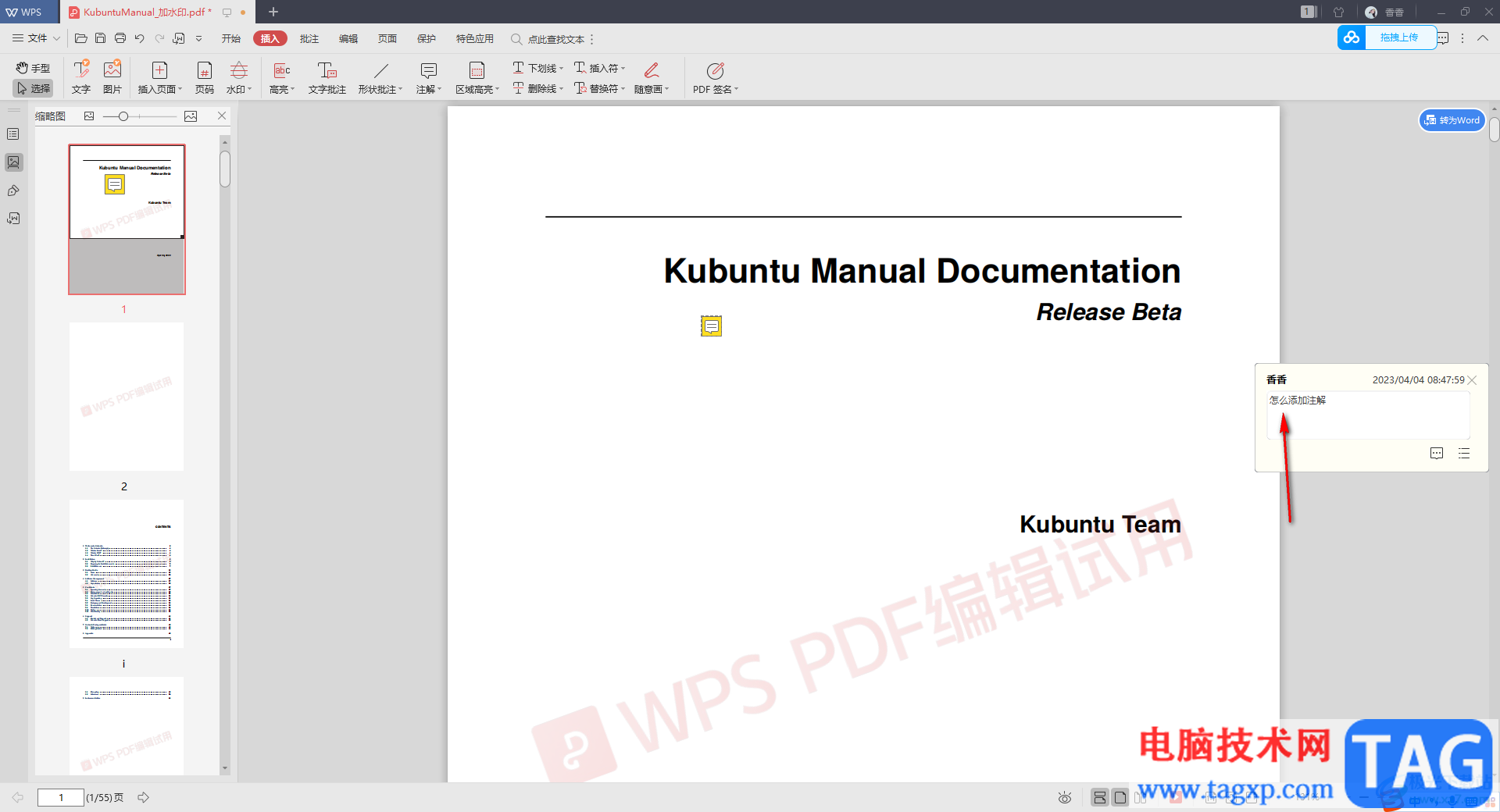Click the 拖拽上传 upload button
1500x812 pixels.
pyautogui.click(x=1387, y=37)
